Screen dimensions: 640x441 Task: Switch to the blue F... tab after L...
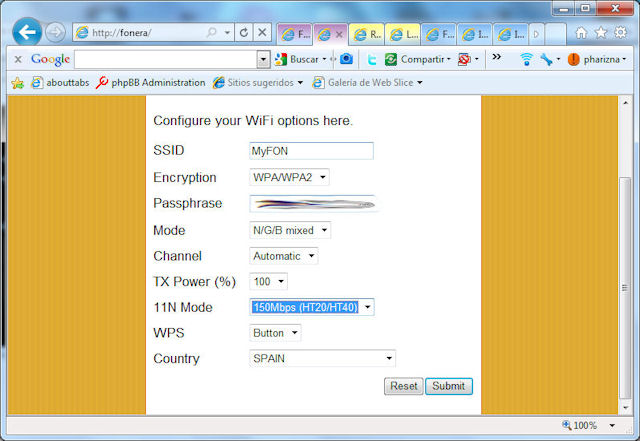pos(439,34)
